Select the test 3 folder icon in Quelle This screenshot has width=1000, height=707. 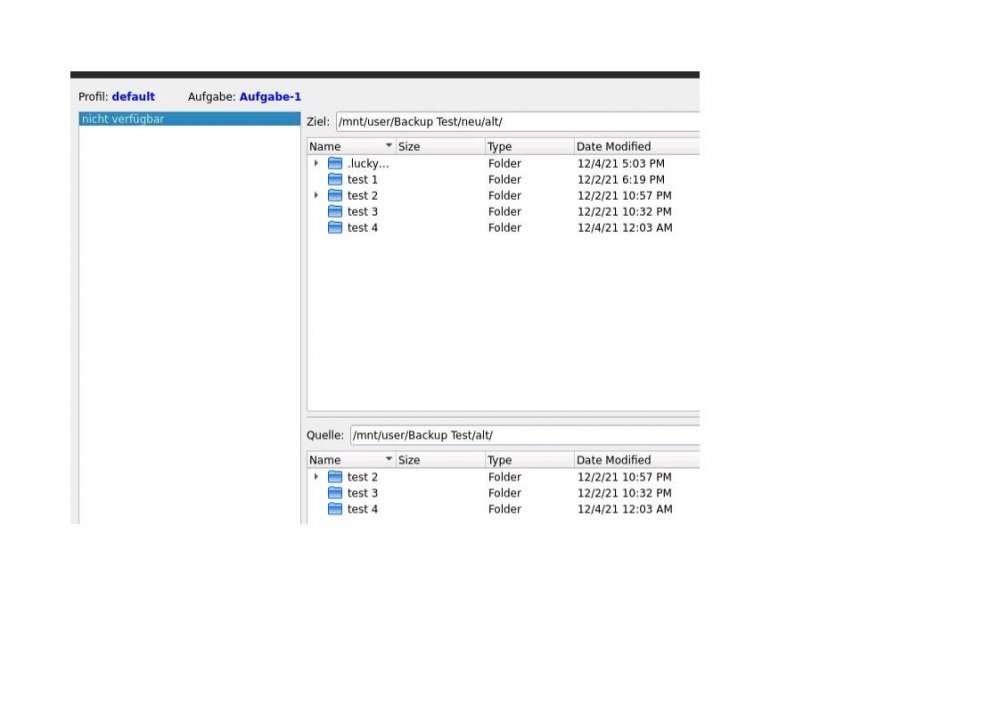(335, 493)
